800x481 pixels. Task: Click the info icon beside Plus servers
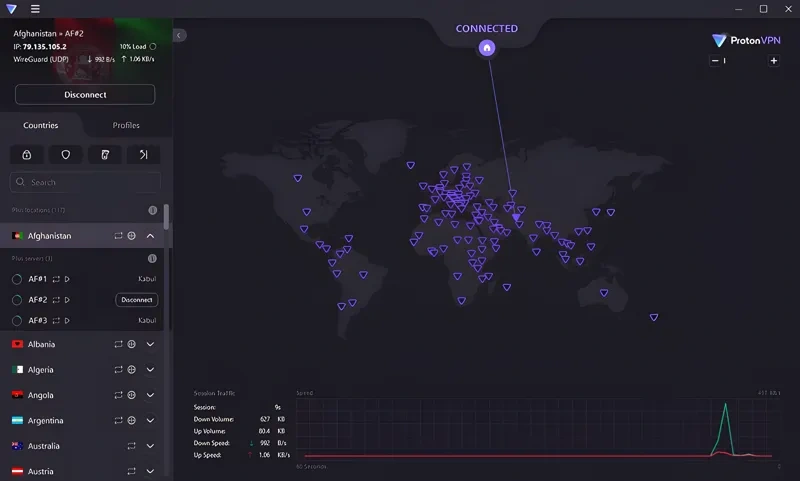(x=153, y=258)
